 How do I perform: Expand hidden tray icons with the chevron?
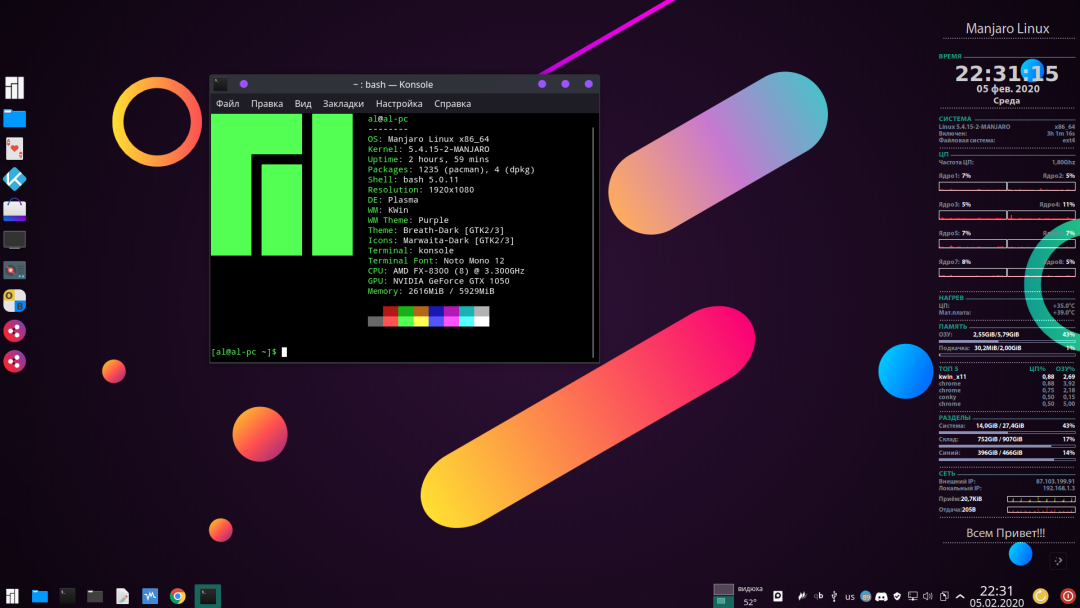960,595
